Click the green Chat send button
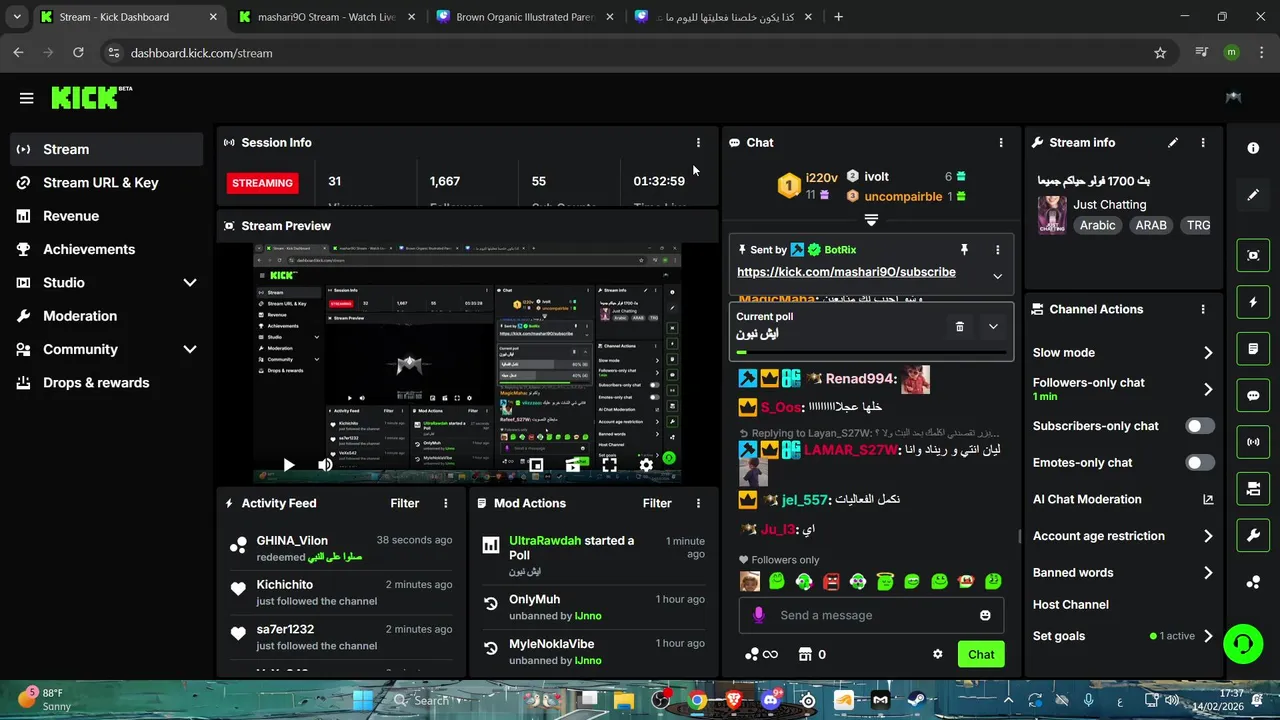This screenshot has height=720, width=1280. (x=981, y=654)
